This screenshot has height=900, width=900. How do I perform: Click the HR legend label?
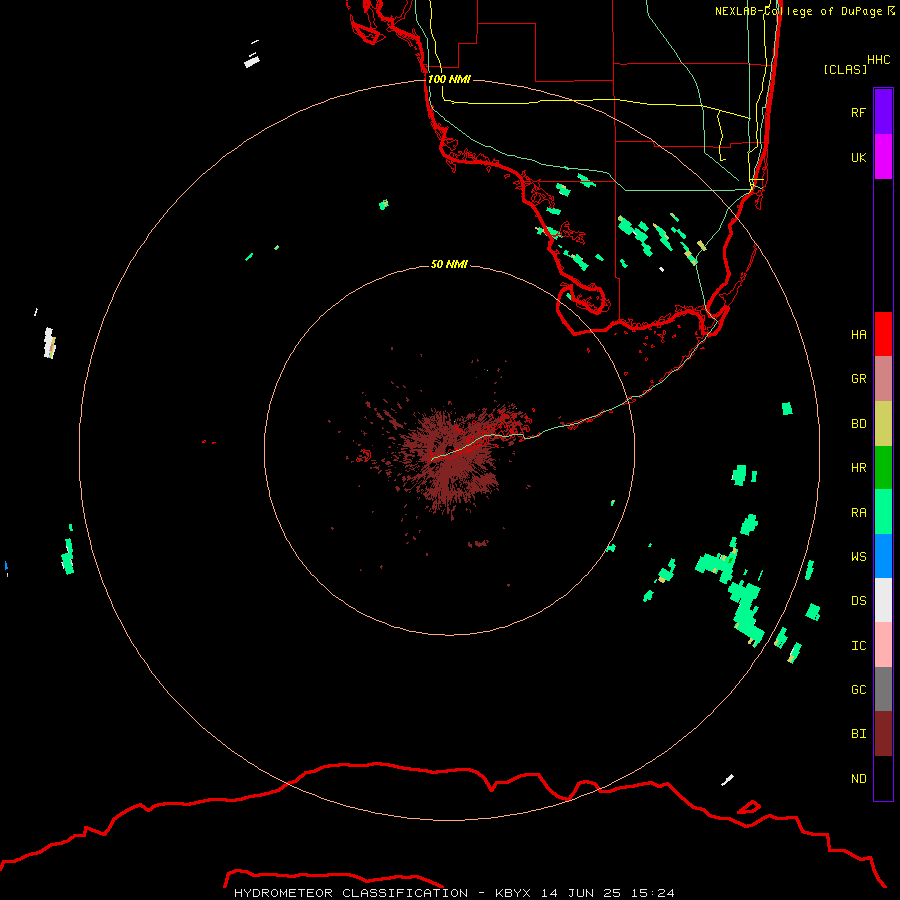(x=858, y=468)
